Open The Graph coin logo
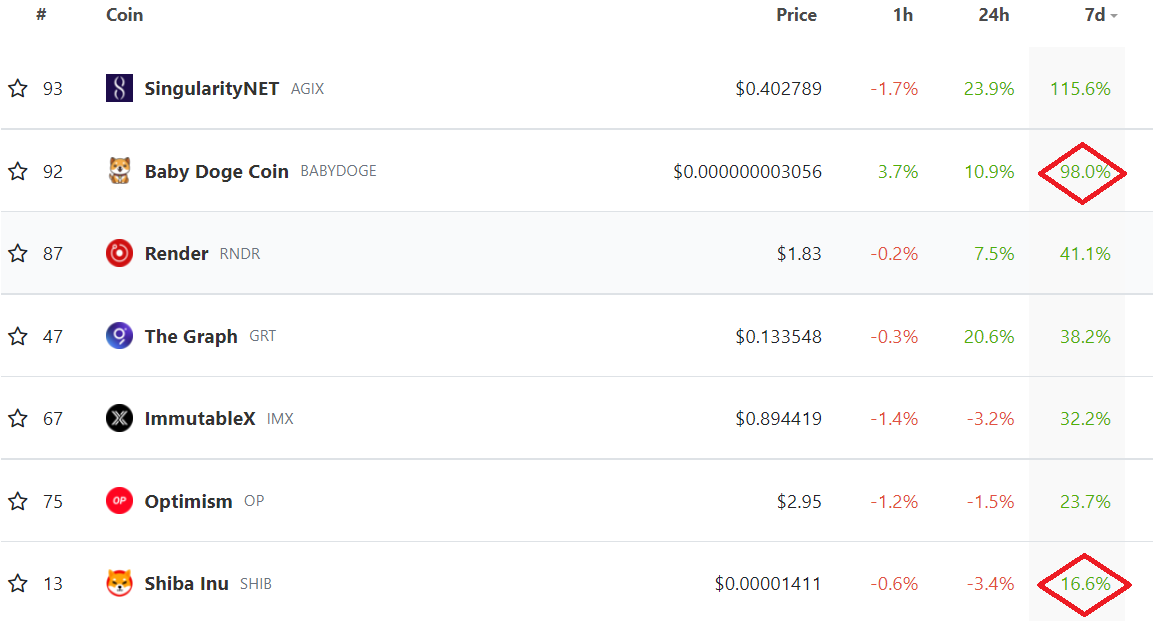The width and height of the screenshot is (1153, 621). click(x=118, y=335)
